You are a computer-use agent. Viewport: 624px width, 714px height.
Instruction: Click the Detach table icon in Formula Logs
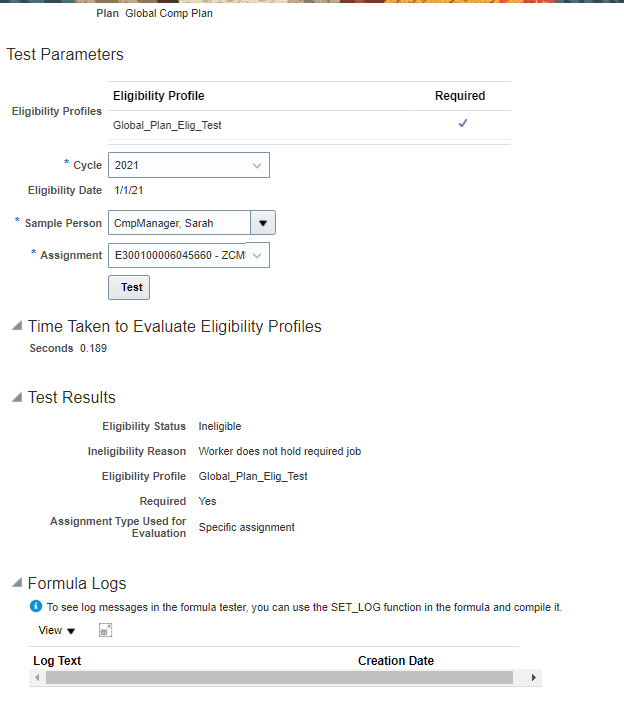(x=105, y=630)
